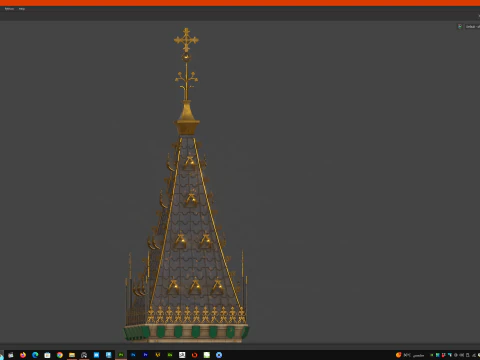Viewport: 480px width, 360px height.
Task: Open Google Chrome from the taskbar
Action: click(60, 355)
